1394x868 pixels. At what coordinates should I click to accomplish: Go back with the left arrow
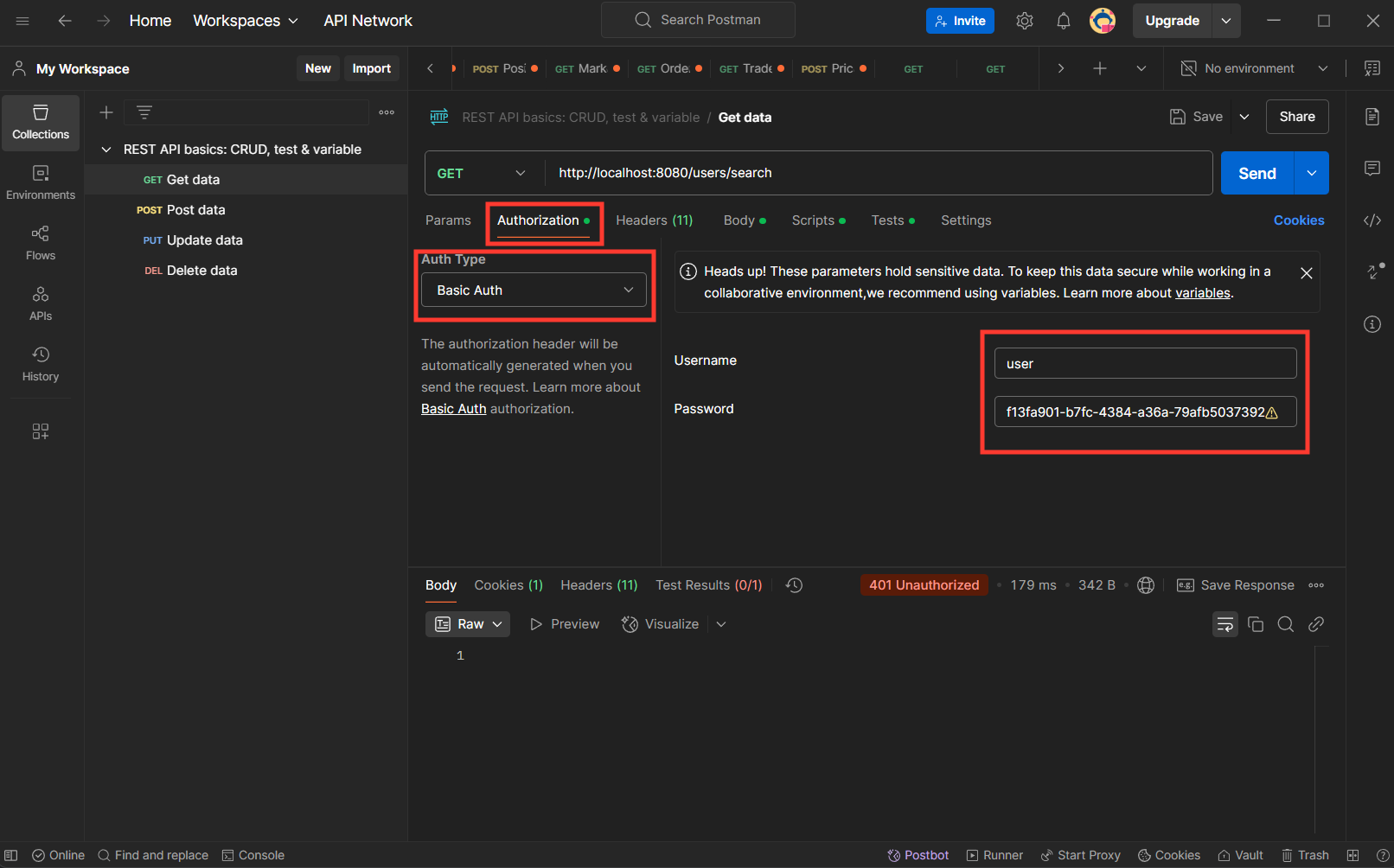(65, 21)
